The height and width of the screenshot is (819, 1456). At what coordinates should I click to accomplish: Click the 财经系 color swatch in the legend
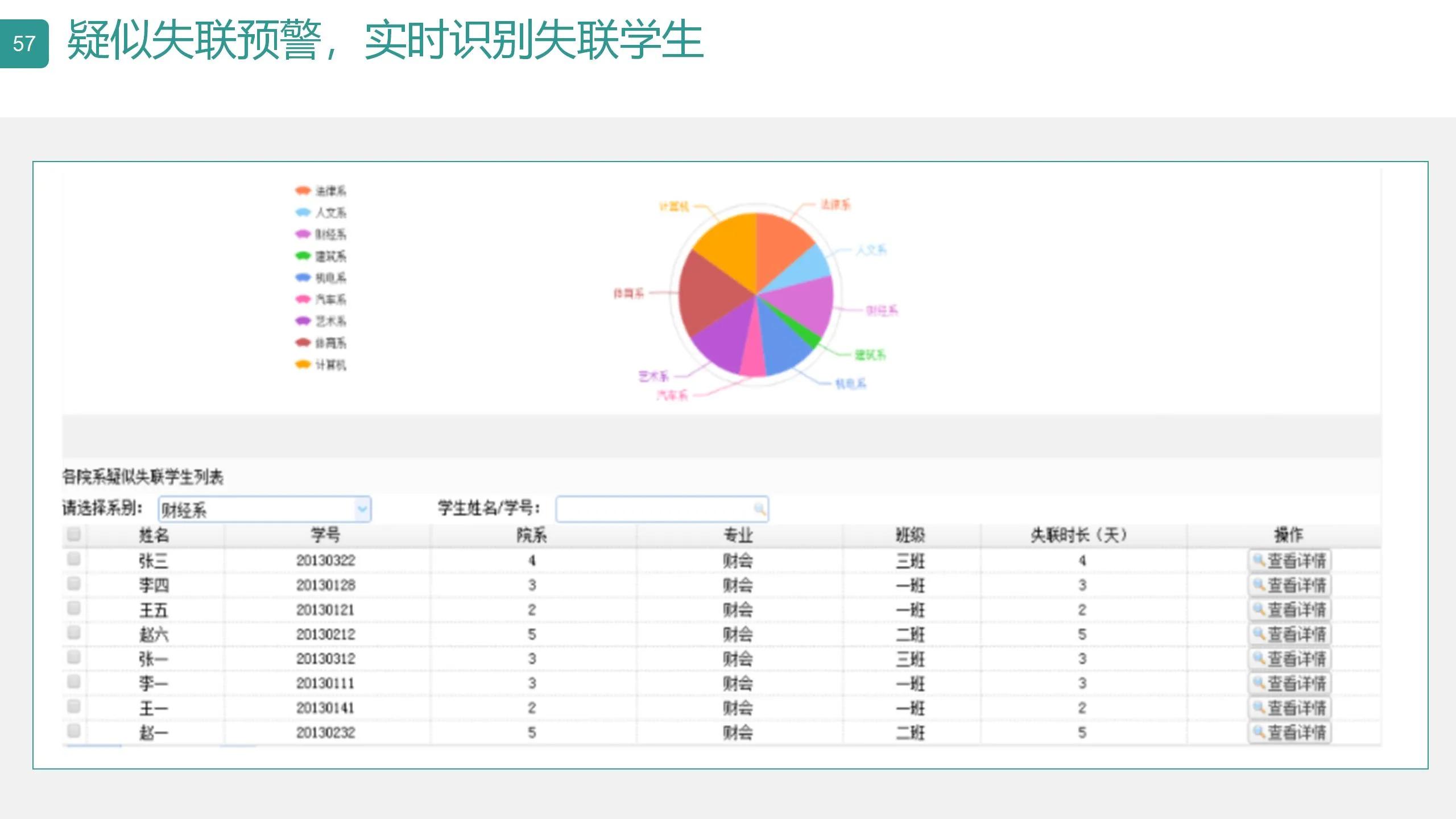pos(301,234)
